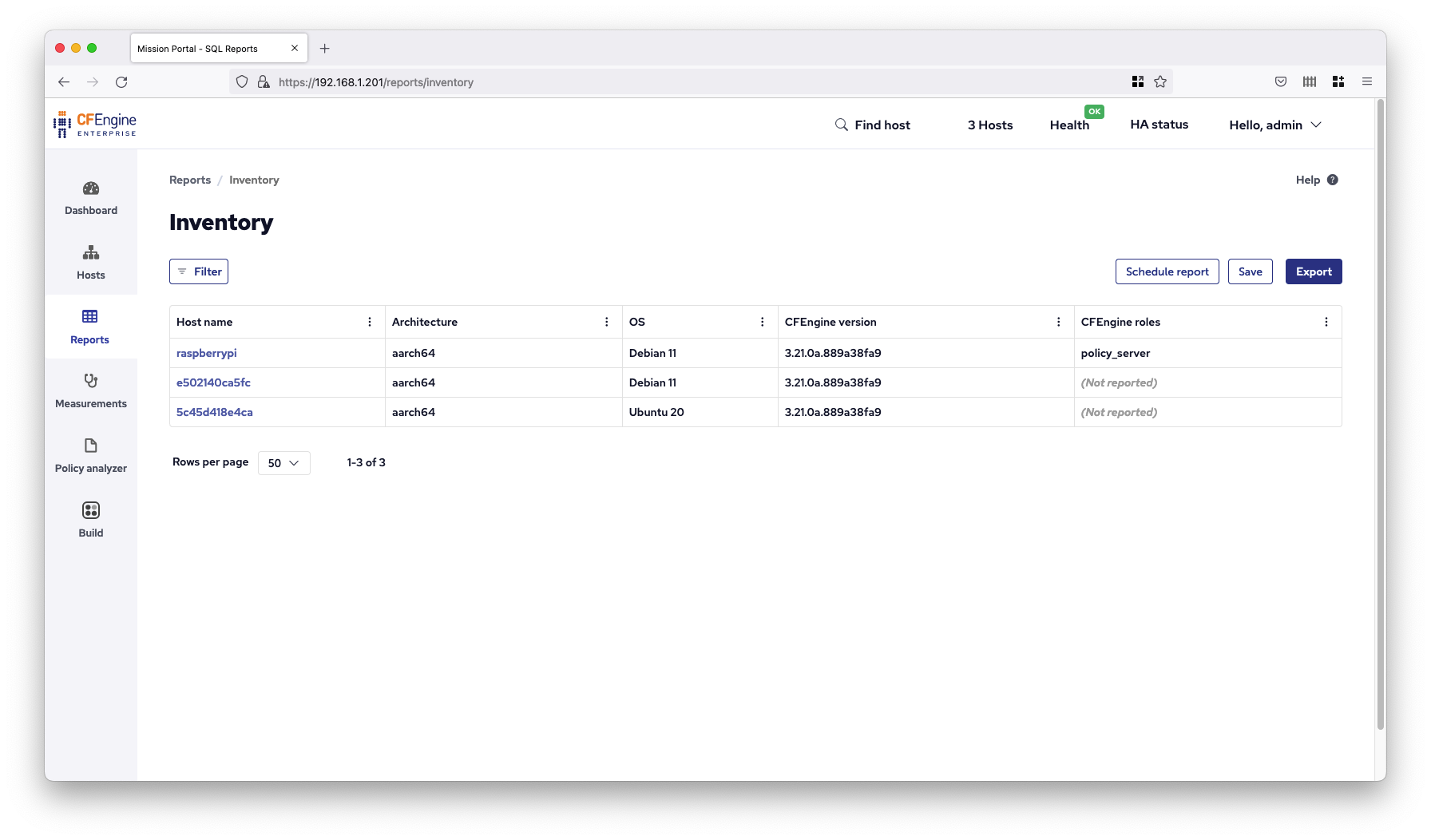Click the Find host search field
Viewport: 1431px width, 840px height.
pos(882,125)
